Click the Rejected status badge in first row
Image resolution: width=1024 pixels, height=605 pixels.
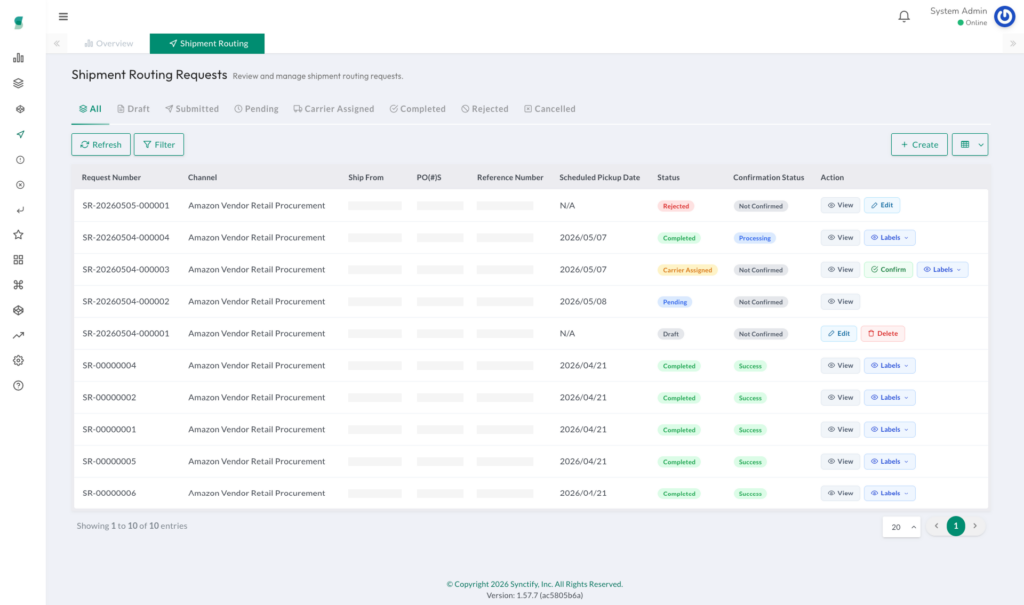[x=675, y=206]
